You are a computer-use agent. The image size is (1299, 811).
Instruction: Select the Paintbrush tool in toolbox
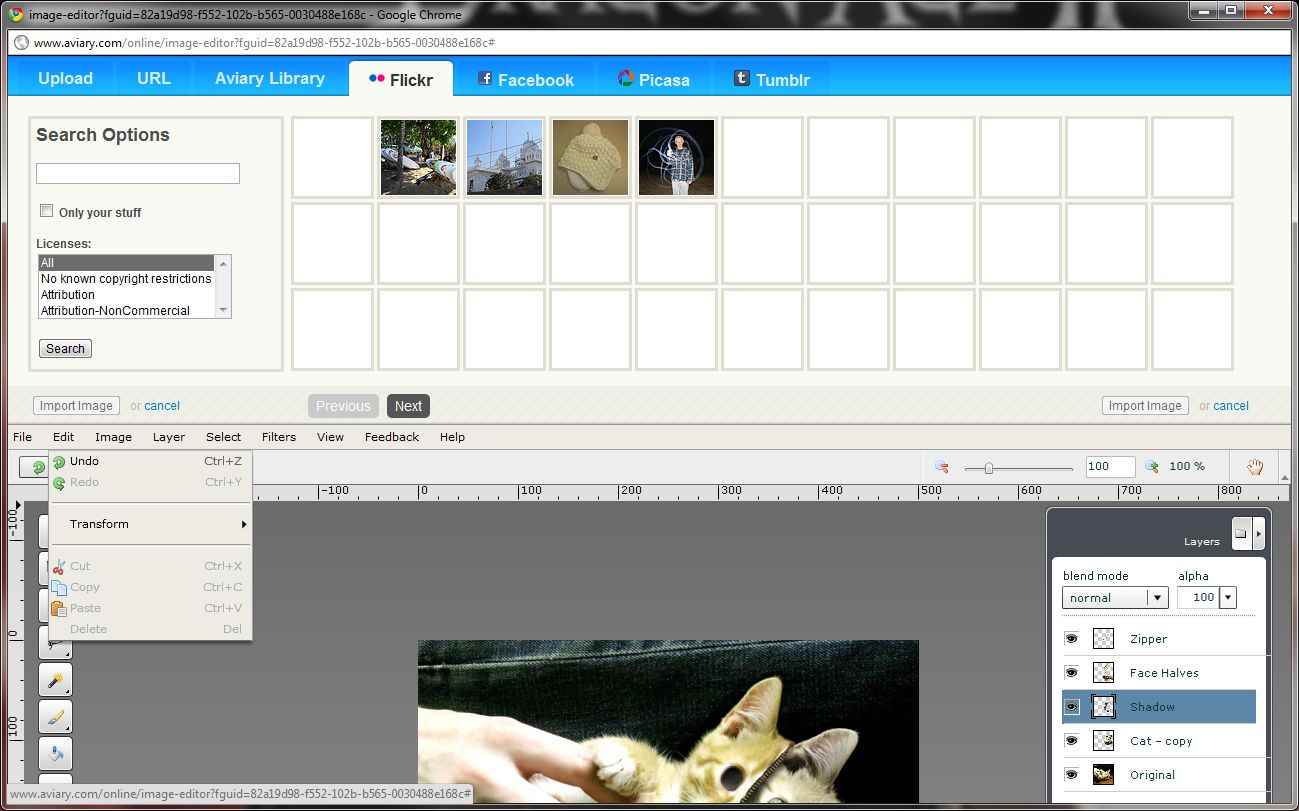pos(55,717)
